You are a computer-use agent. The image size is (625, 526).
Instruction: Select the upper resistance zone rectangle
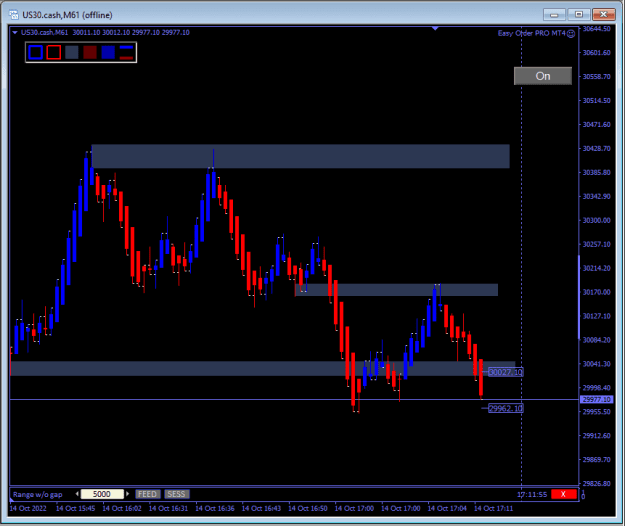(301, 156)
